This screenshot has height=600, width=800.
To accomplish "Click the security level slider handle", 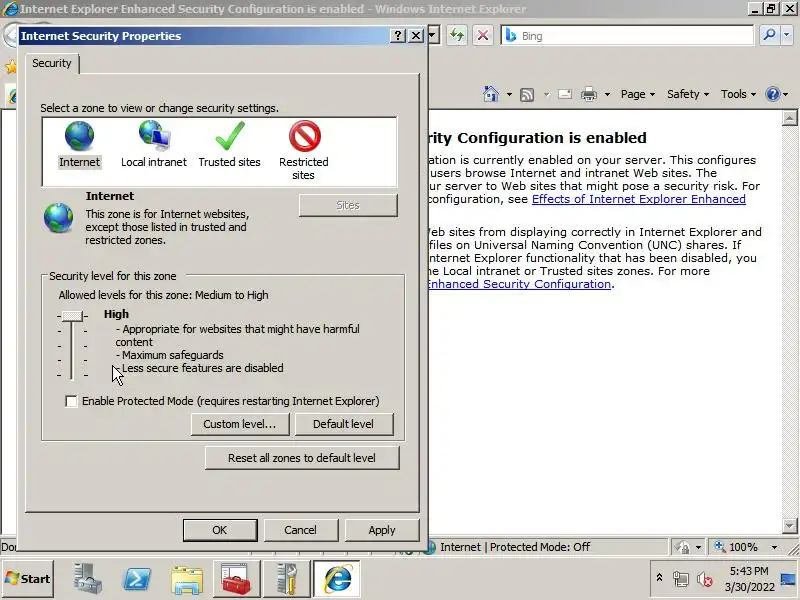I will [72, 316].
